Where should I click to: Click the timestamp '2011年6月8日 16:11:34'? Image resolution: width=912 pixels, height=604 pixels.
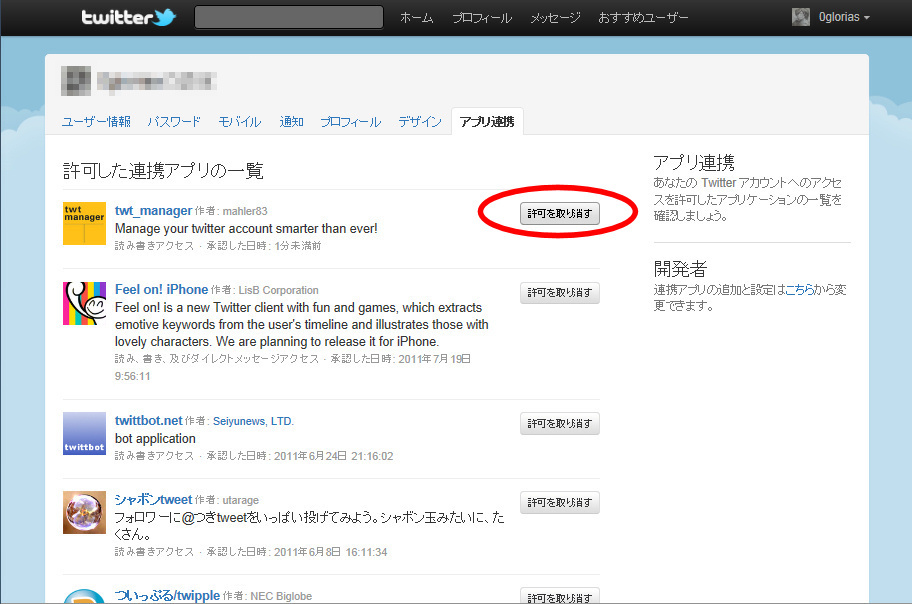tap(330, 552)
